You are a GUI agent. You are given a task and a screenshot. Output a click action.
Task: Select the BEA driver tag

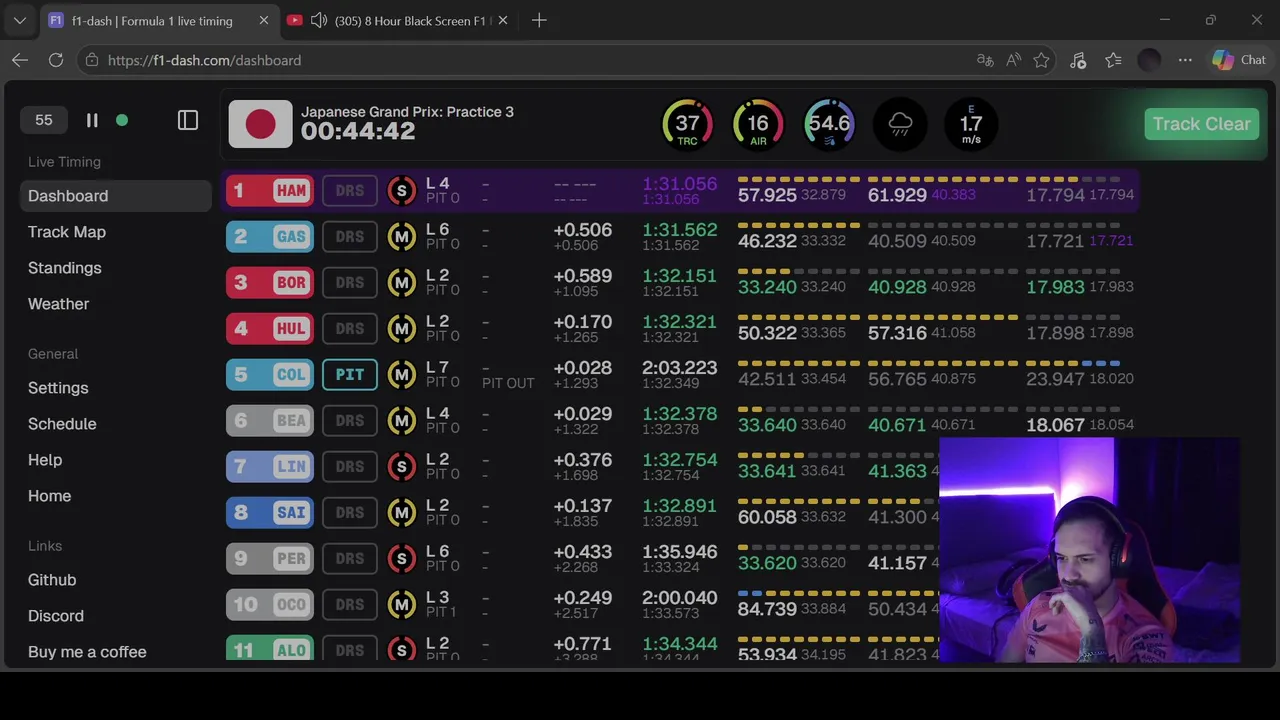(270, 420)
